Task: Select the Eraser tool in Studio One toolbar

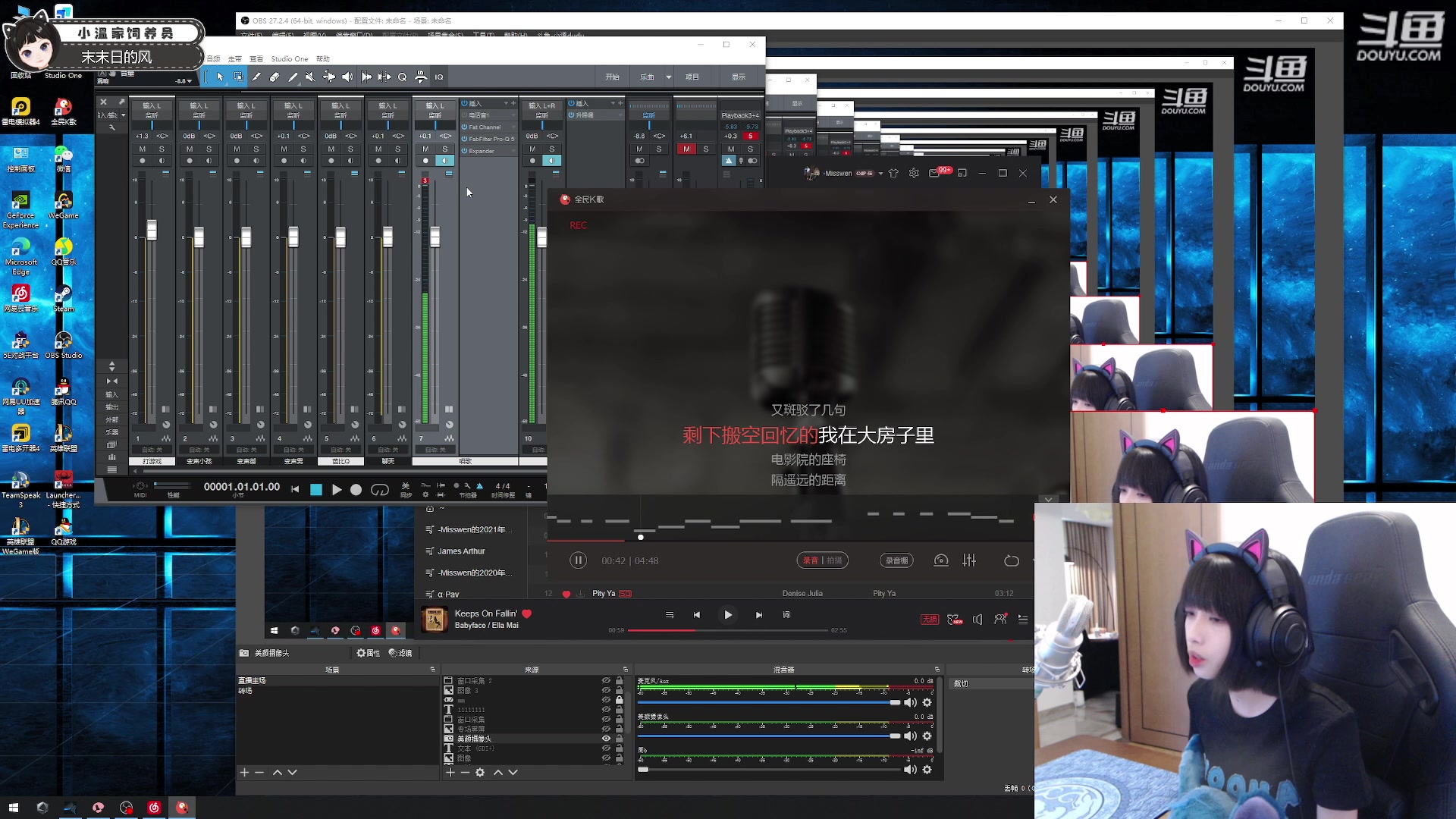Action: (x=275, y=77)
